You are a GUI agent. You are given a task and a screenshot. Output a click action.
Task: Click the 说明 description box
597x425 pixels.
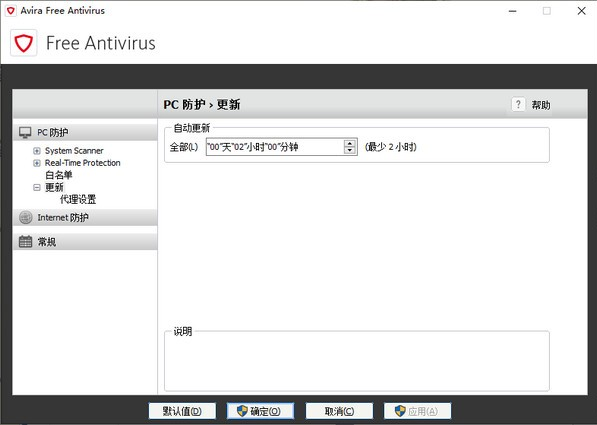tap(357, 361)
